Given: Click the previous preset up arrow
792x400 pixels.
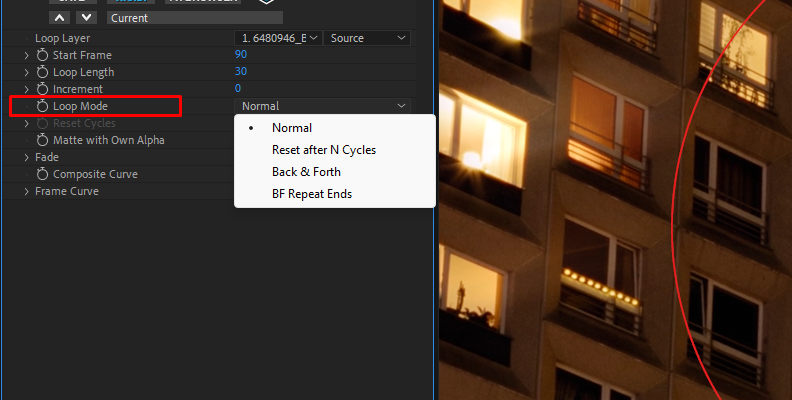Looking at the screenshot, I should (x=60, y=18).
